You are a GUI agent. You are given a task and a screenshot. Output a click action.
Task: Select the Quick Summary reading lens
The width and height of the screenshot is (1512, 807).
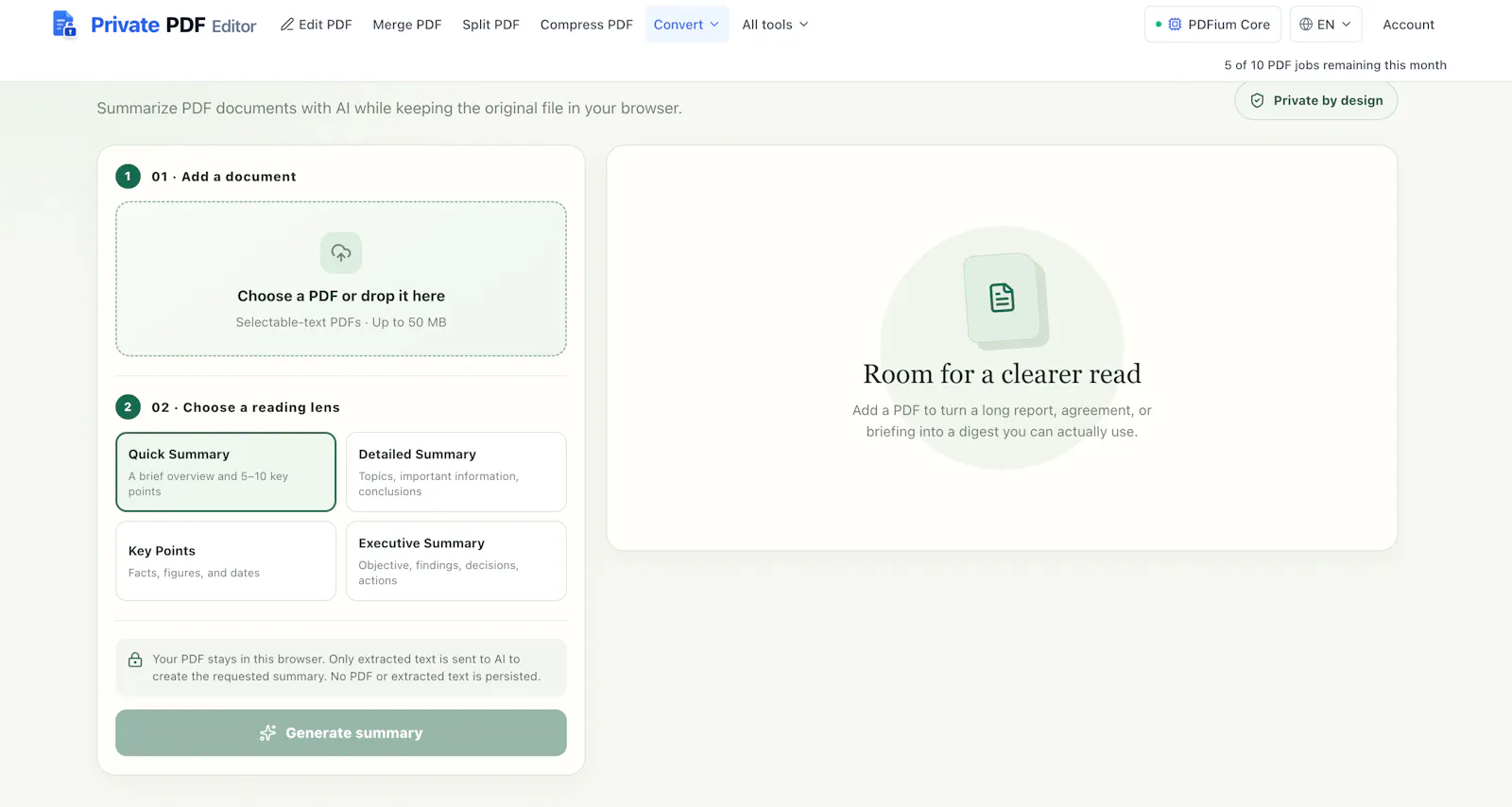pyautogui.click(x=226, y=472)
